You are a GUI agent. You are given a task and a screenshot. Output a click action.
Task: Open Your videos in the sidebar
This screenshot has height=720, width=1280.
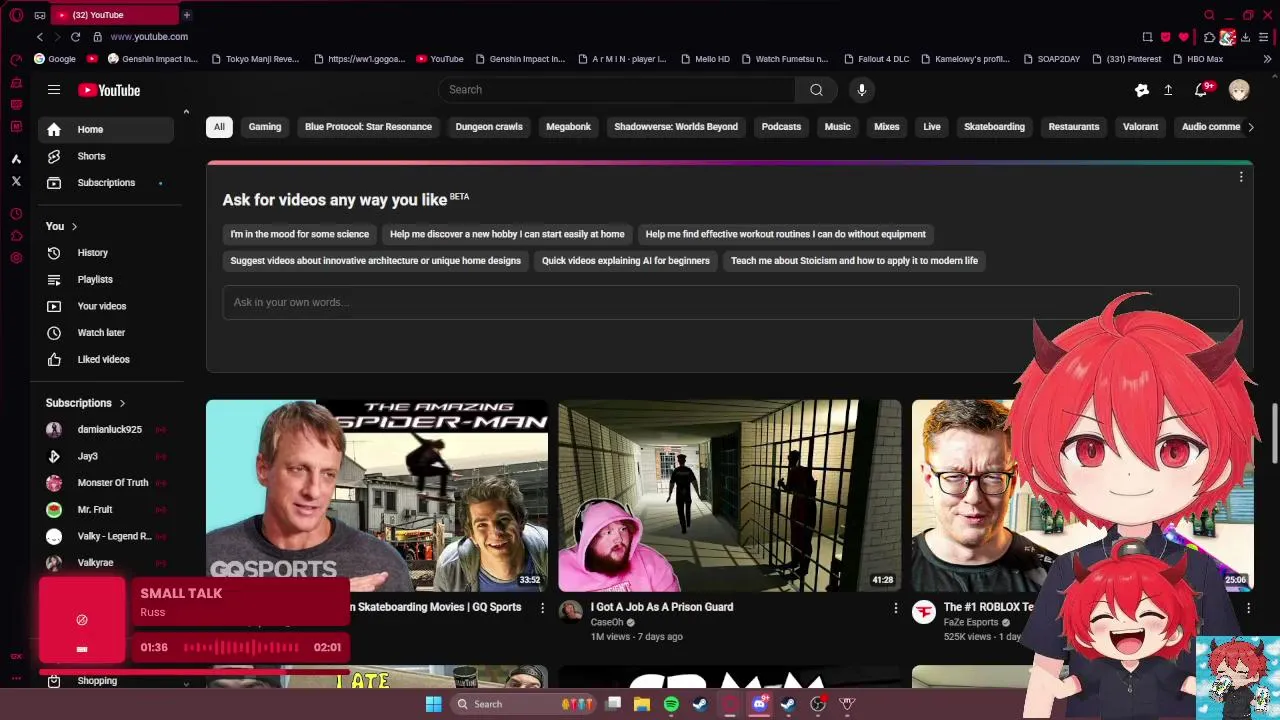(x=106, y=306)
